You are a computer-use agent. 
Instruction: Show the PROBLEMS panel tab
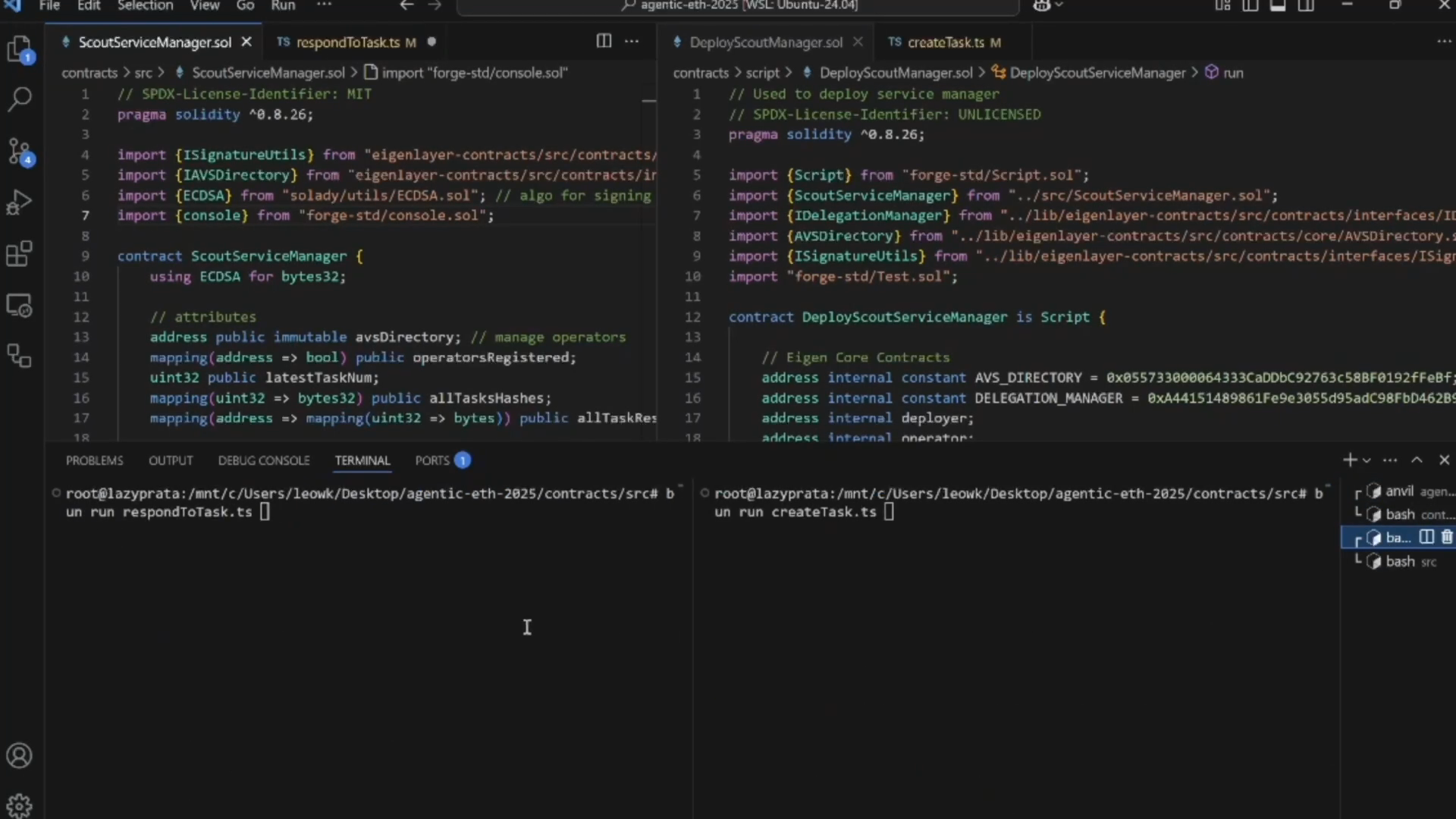coord(94,460)
